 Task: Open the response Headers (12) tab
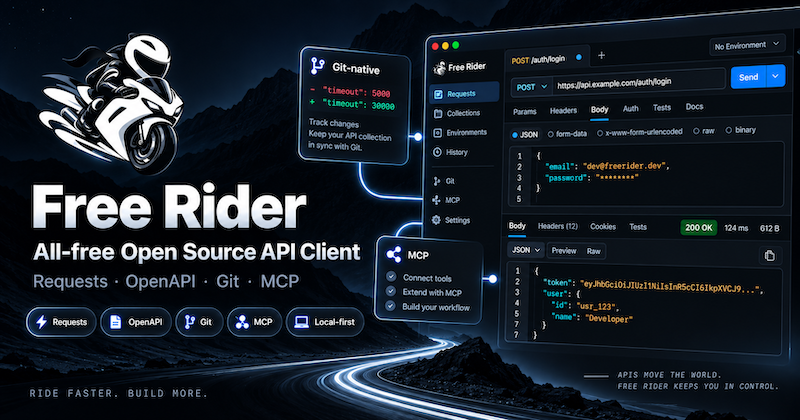coord(558,226)
